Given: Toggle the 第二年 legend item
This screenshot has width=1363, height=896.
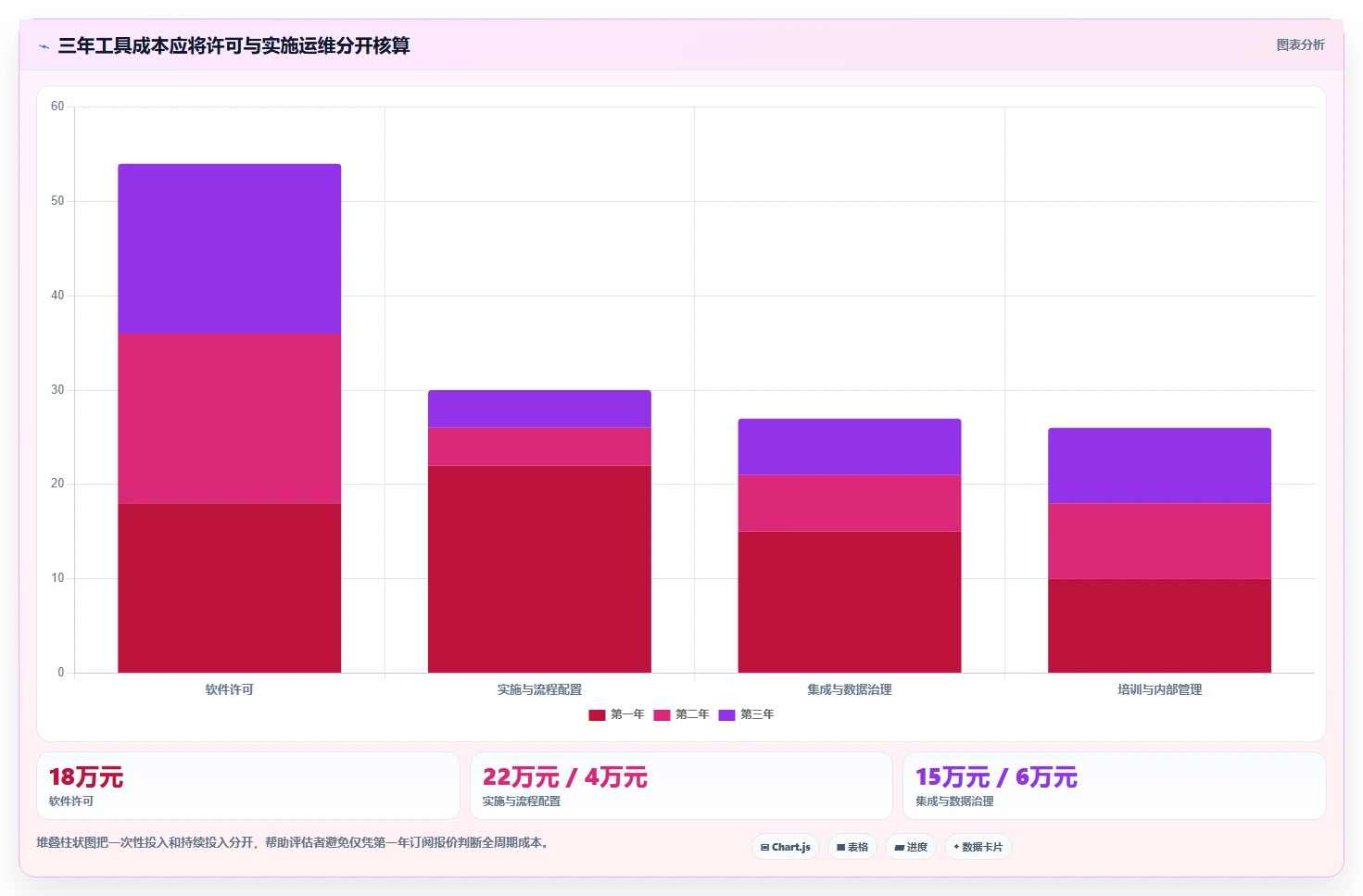Looking at the screenshot, I should 681,714.
